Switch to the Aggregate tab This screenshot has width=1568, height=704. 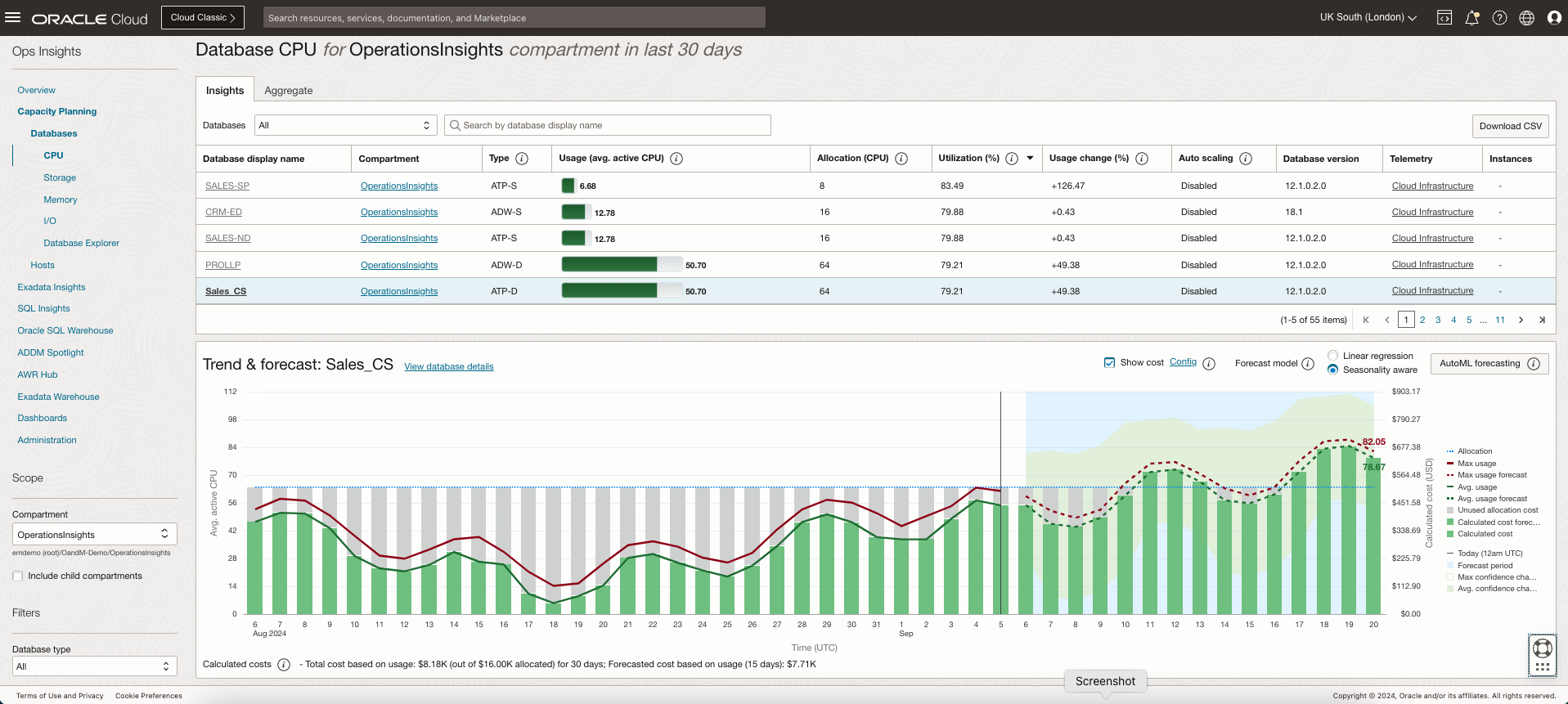click(288, 91)
